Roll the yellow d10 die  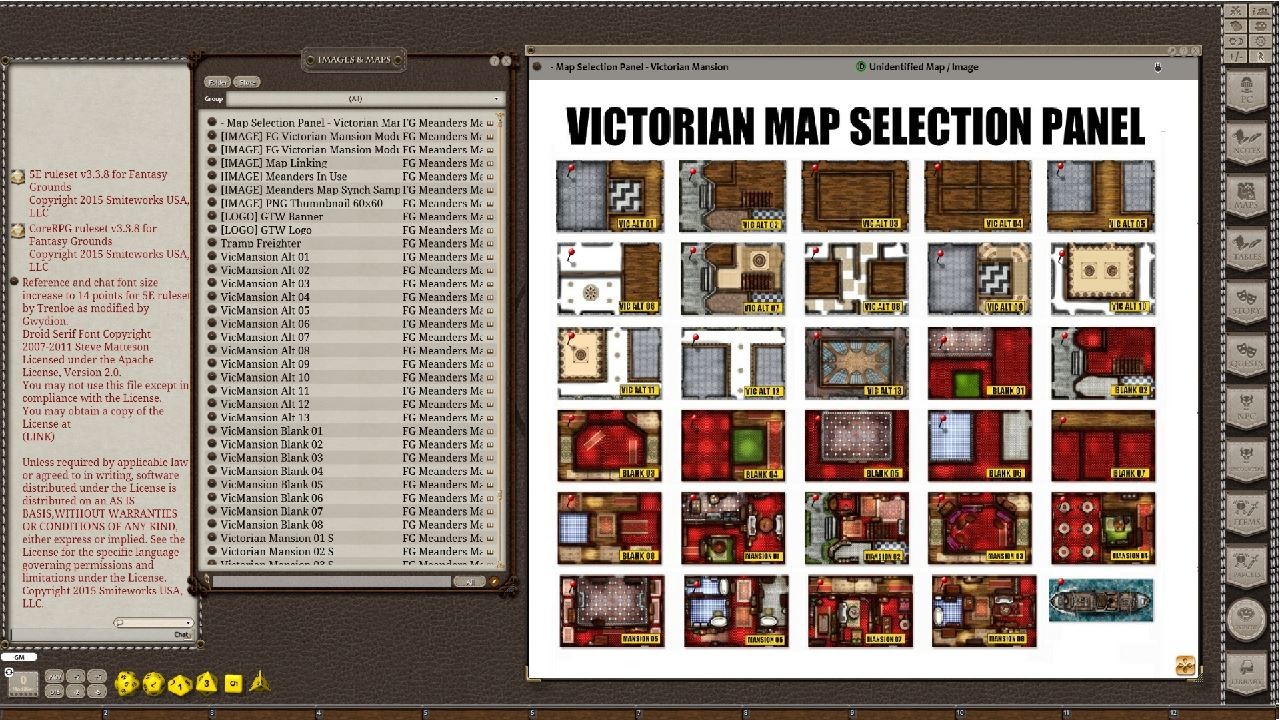[179, 684]
